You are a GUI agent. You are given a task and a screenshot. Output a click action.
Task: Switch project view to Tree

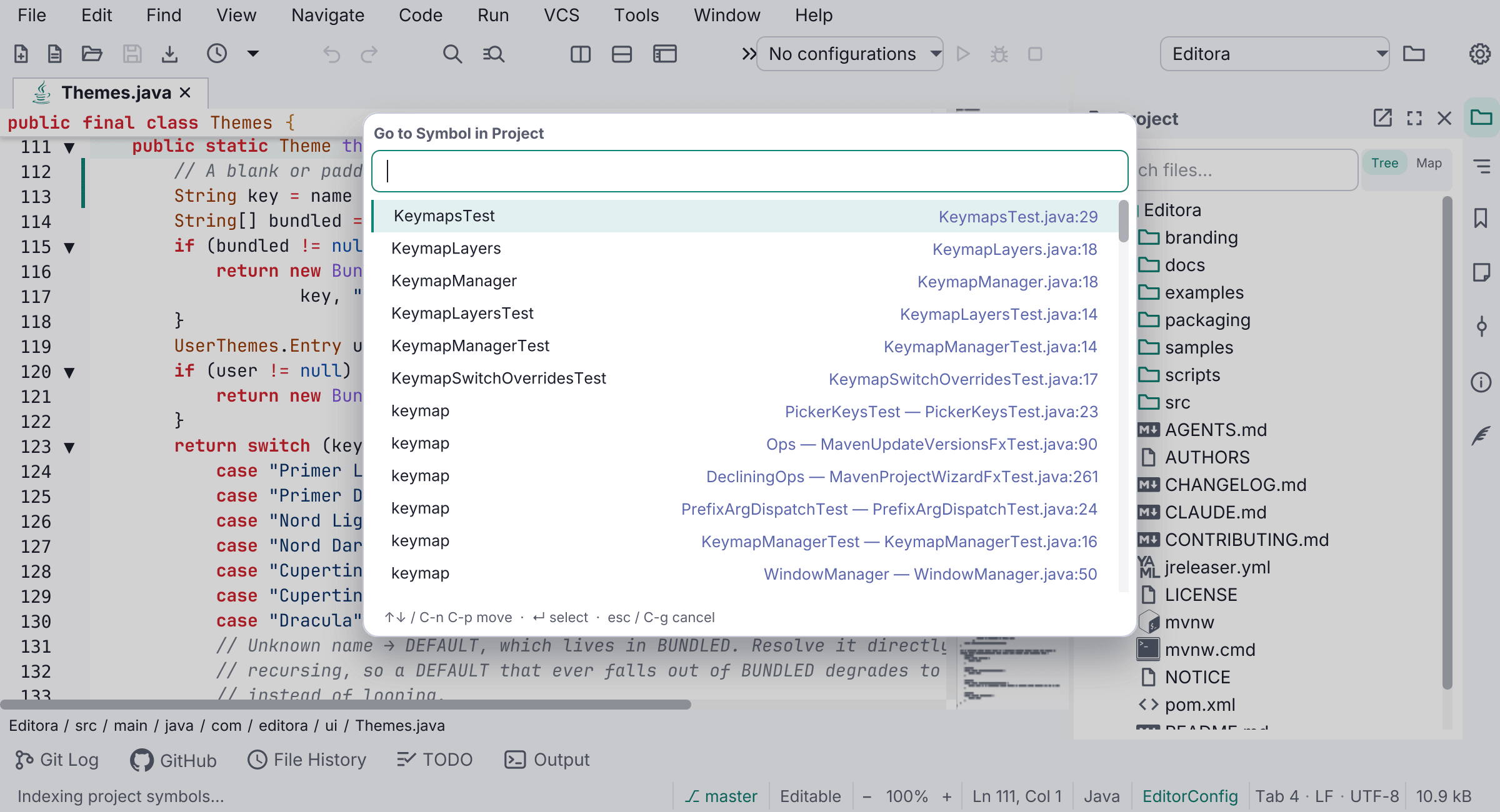click(x=1384, y=163)
